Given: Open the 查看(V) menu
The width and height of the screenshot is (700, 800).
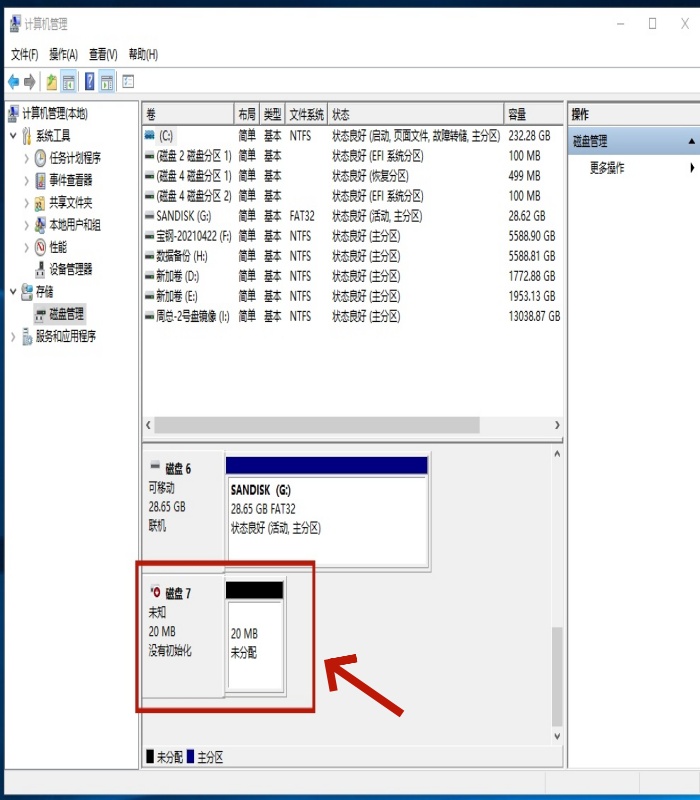Looking at the screenshot, I should tap(103, 54).
